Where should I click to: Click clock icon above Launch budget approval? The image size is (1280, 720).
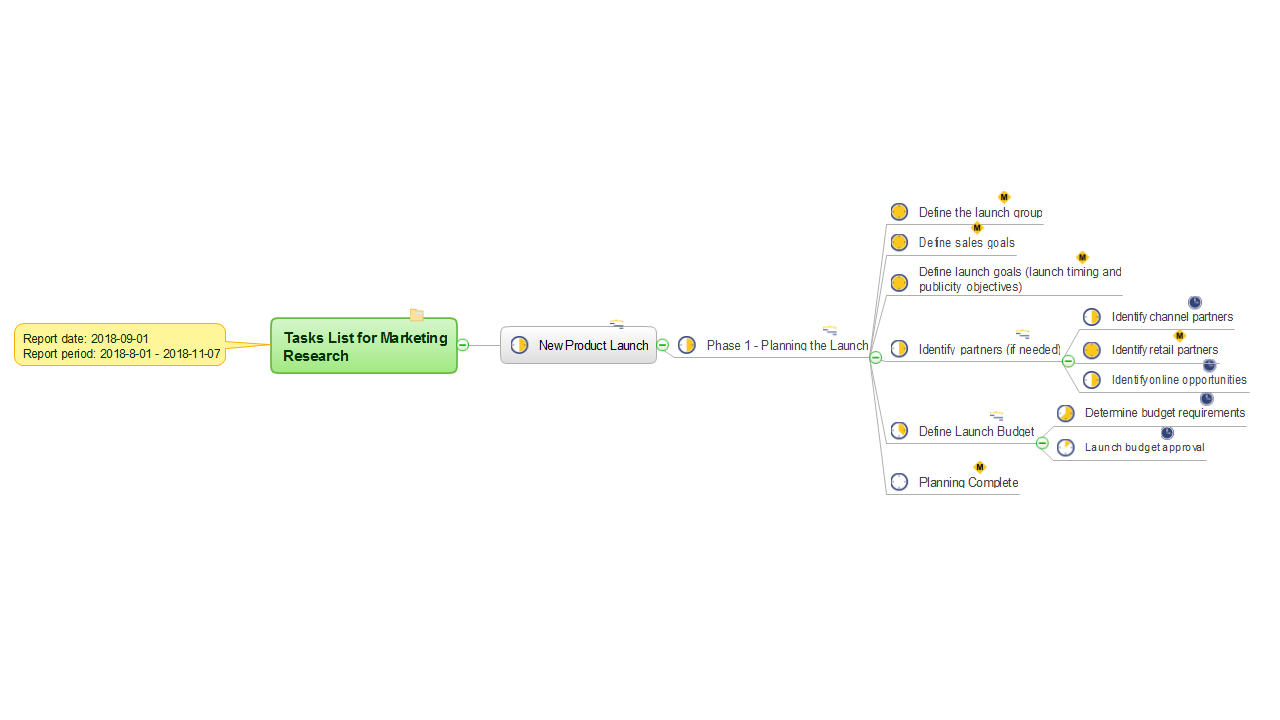(1167, 432)
